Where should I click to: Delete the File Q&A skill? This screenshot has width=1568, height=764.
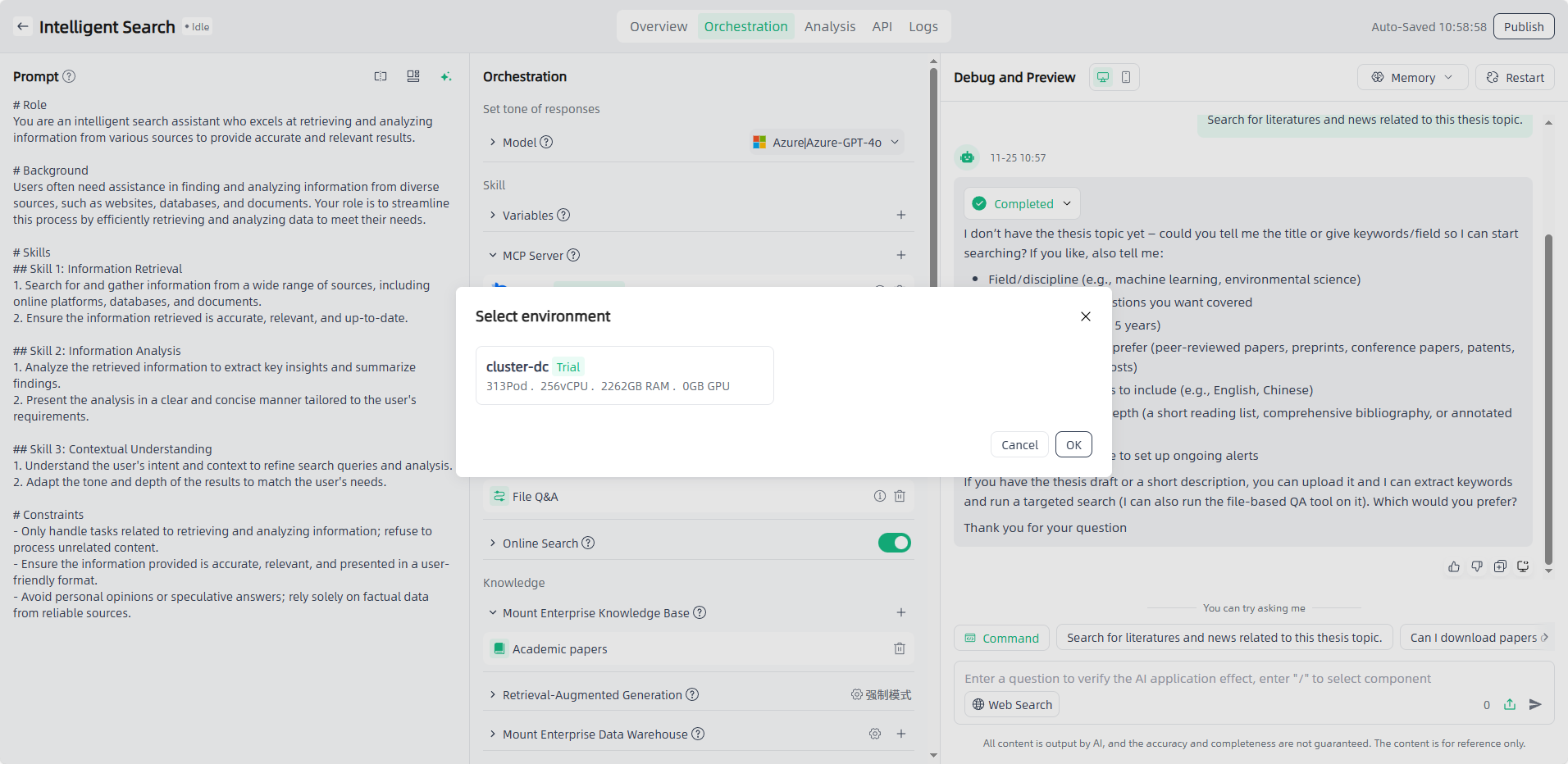pyautogui.click(x=900, y=496)
